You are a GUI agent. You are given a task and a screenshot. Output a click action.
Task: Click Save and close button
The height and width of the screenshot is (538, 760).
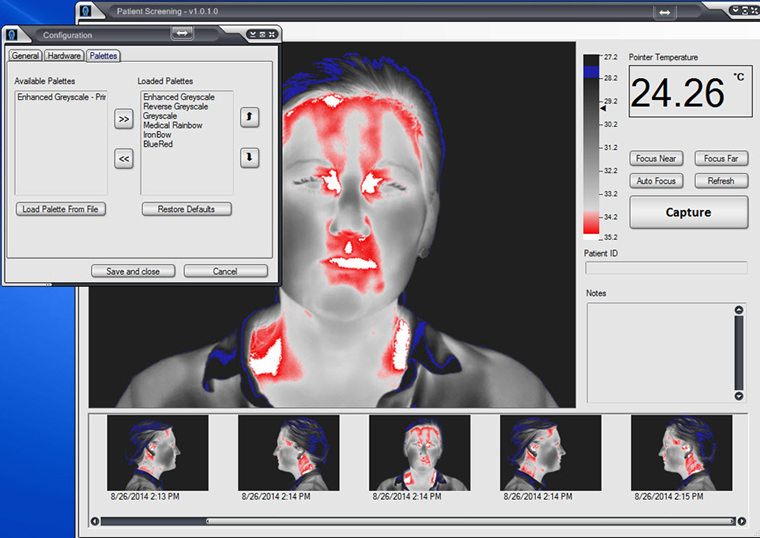click(133, 271)
